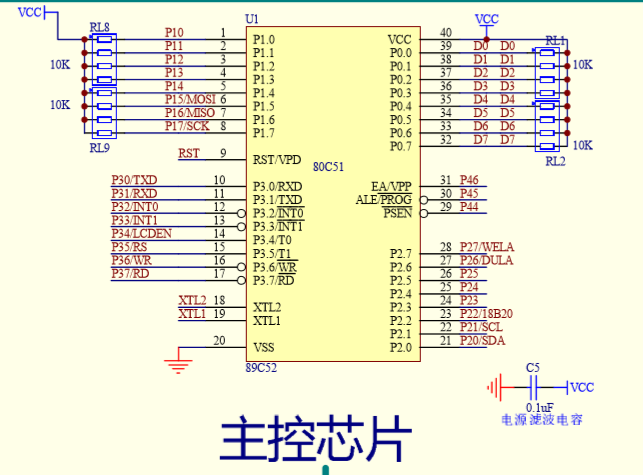The image size is (643, 475).
Task: Select the P26/DULA net label
Action: click(486, 260)
